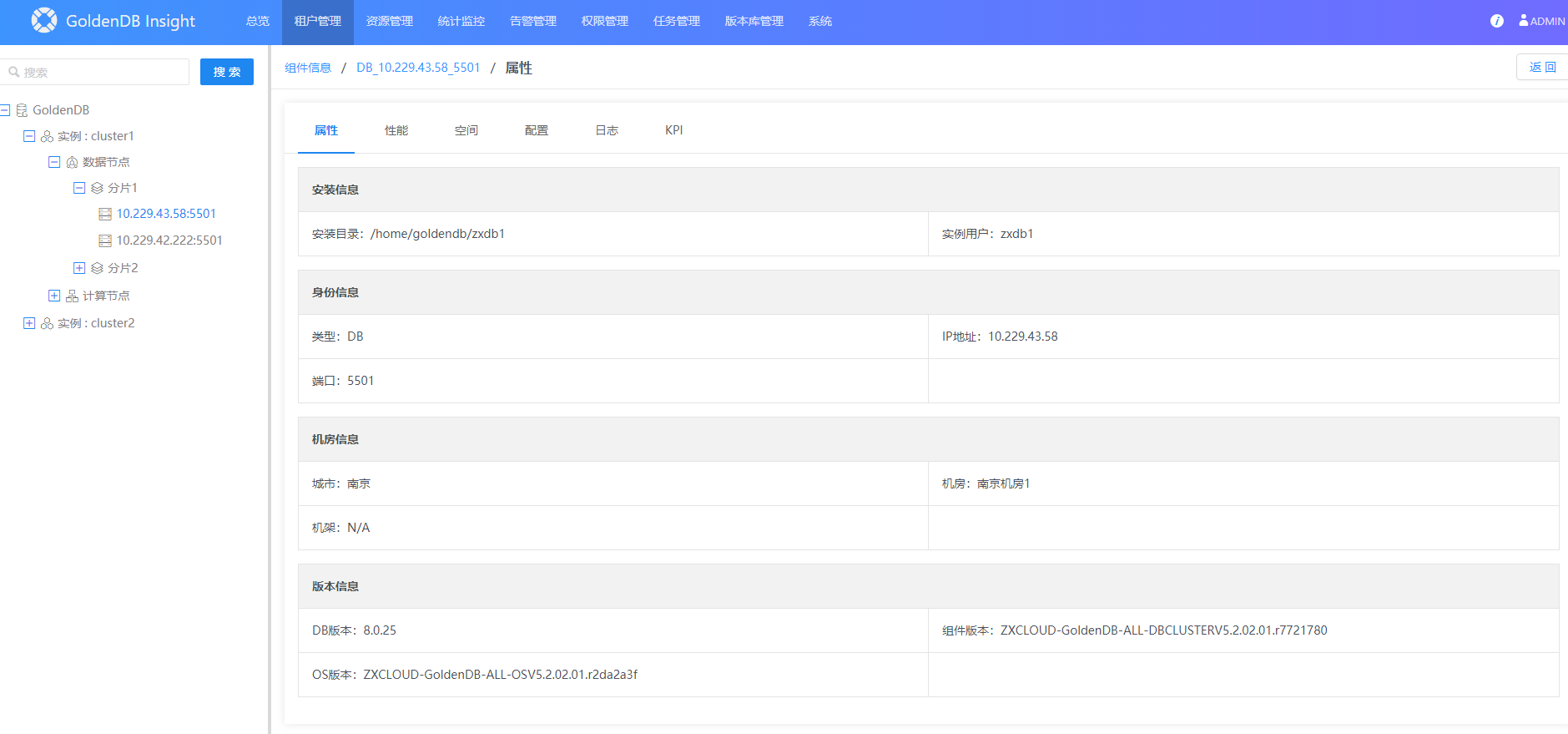Open the 权限管理 menu

(605, 22)
